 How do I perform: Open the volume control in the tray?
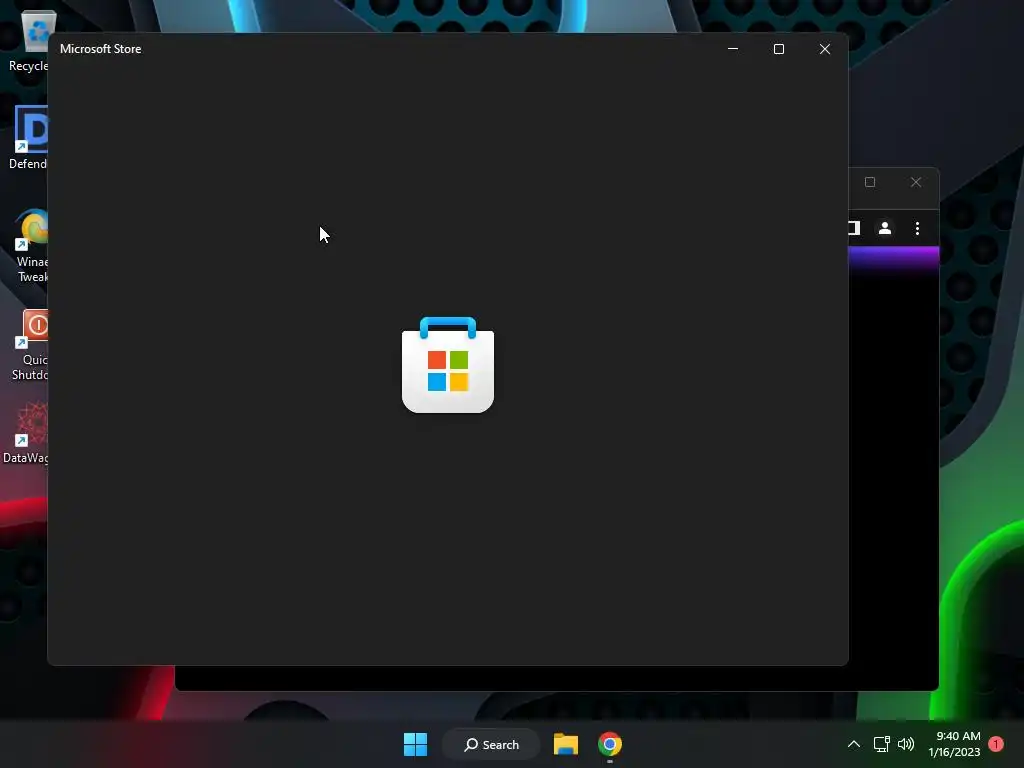906,744
